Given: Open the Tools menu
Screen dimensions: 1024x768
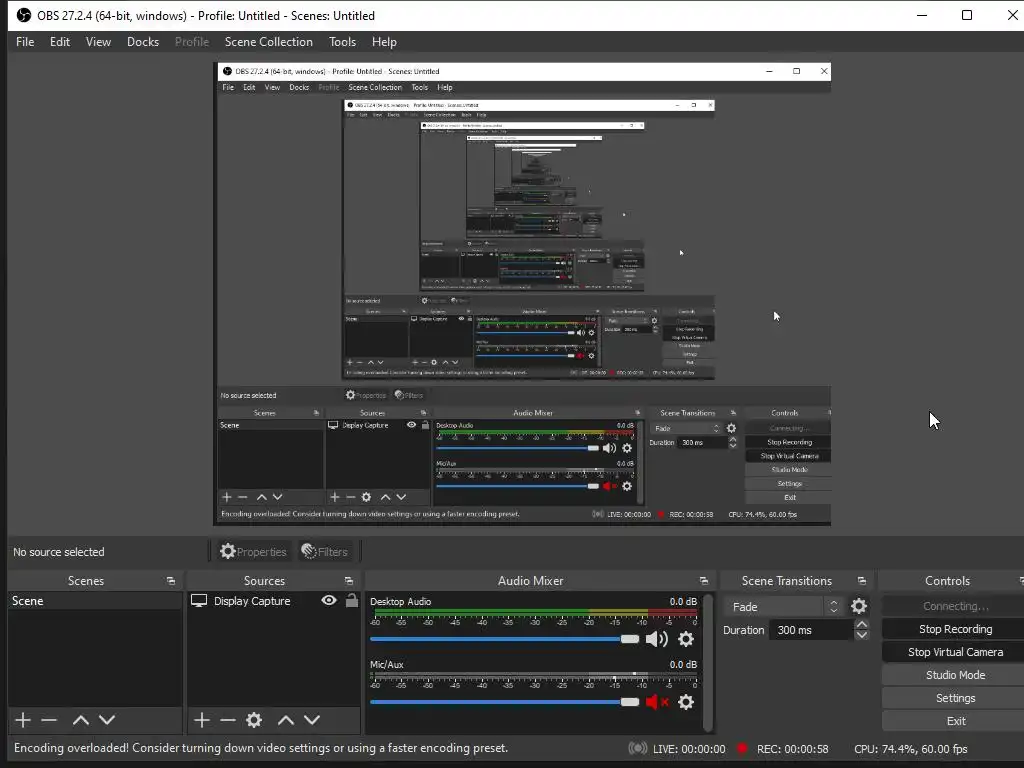Looking at the screenshot, I should click(x=342, y=42).
